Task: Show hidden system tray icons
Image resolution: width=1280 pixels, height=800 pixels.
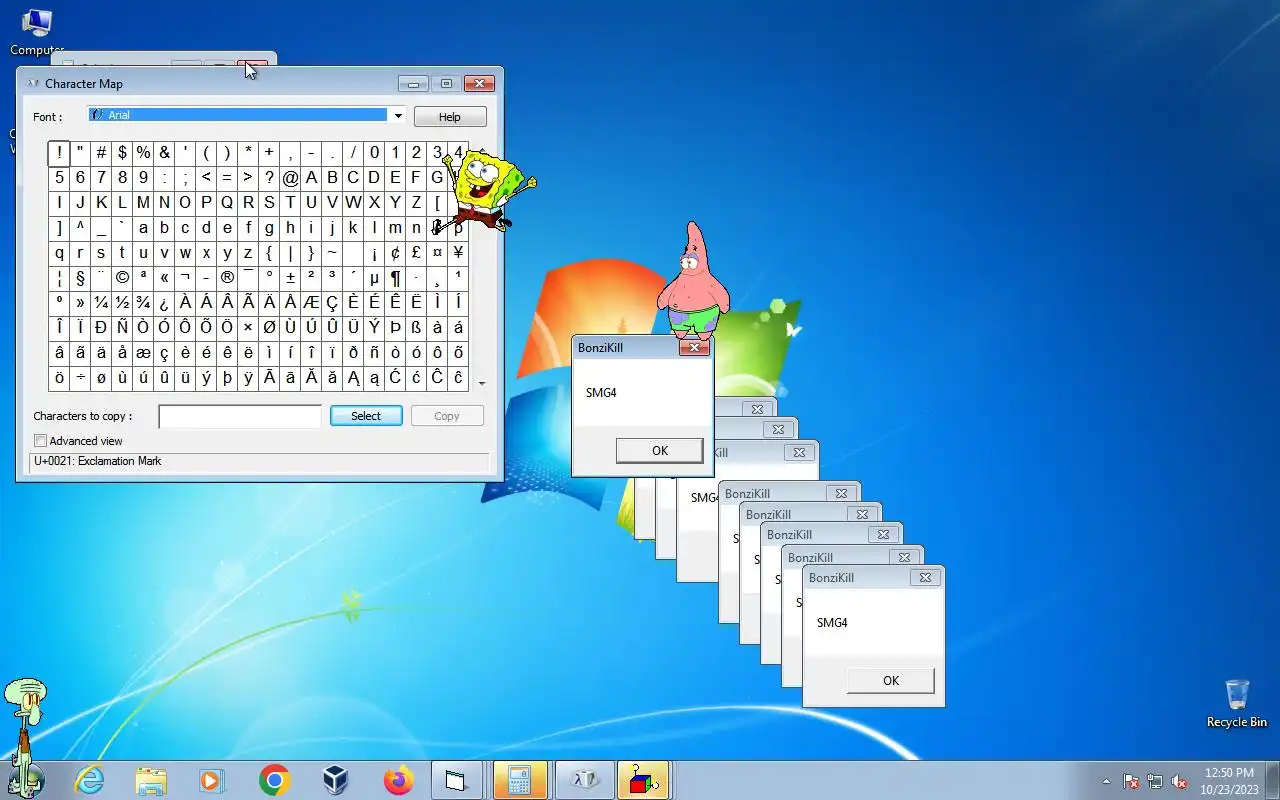Action: (1106, 781)
